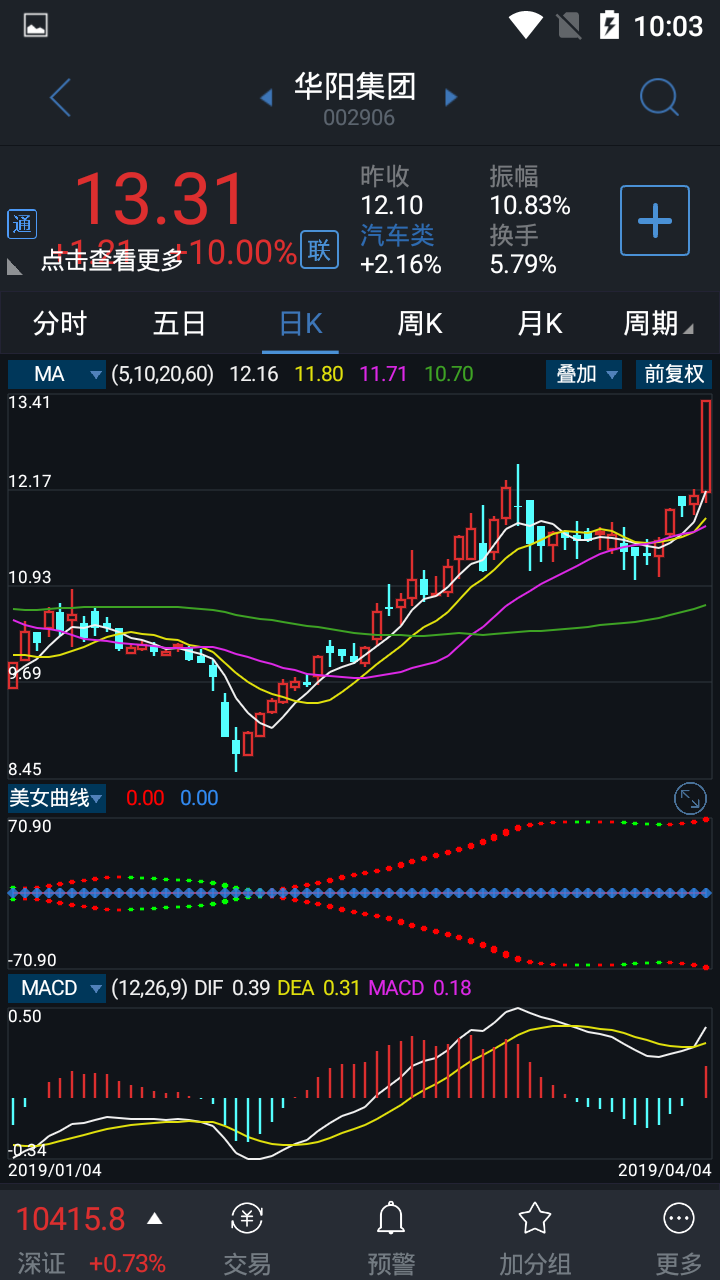
Task: Open screenshot notification in status bar
Action: click(36, 25)
